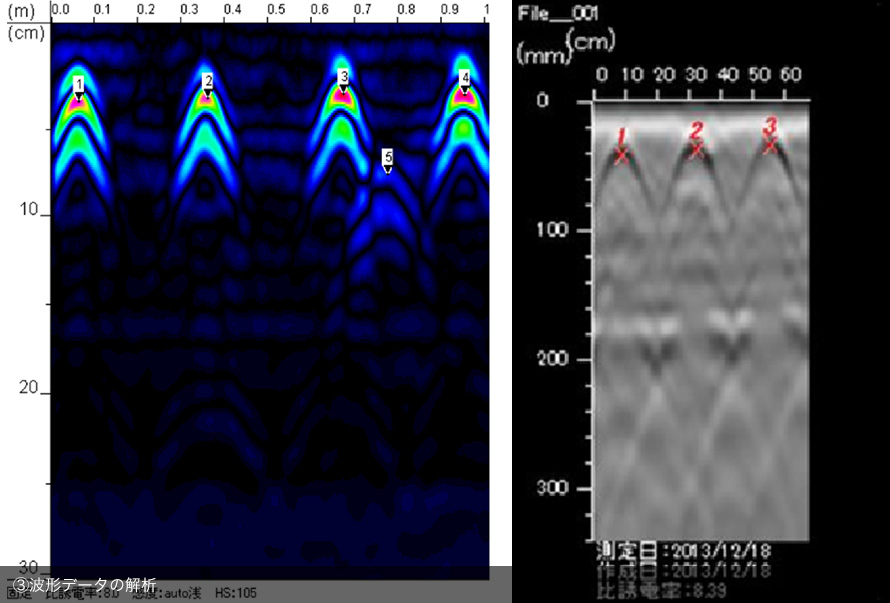Click marker 5 on the deeper reflection
This screenshot has width=890, height=603.
388,158
